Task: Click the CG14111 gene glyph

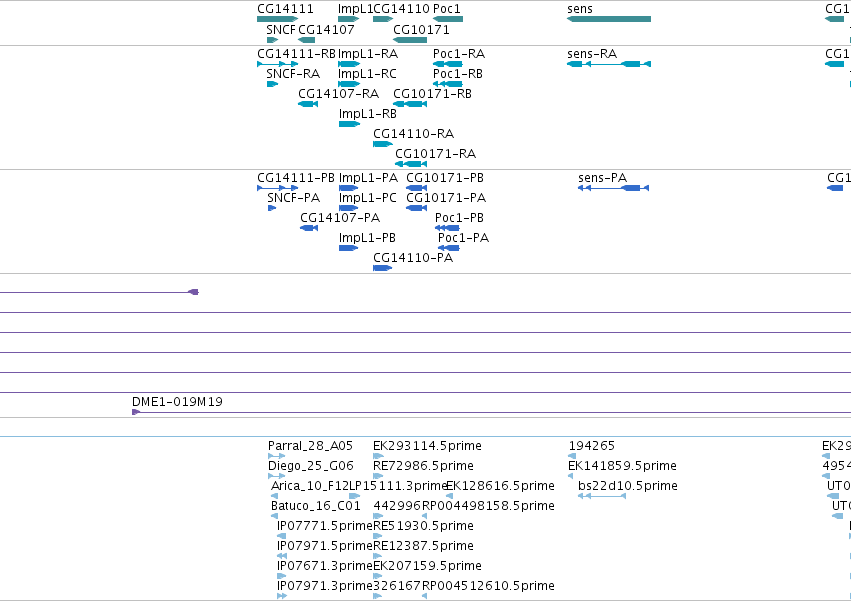Action: tap(277, 19)
